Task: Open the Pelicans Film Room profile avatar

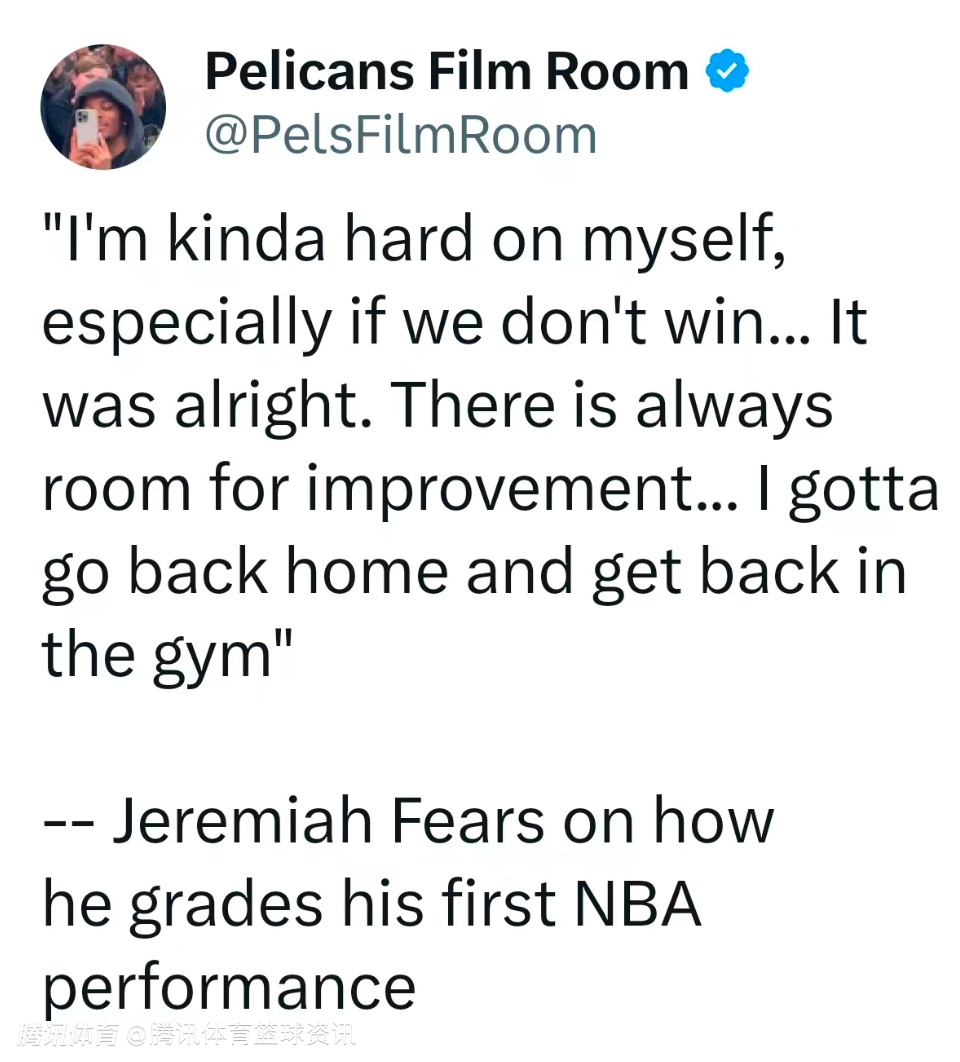Action: [x=103, y=106]
